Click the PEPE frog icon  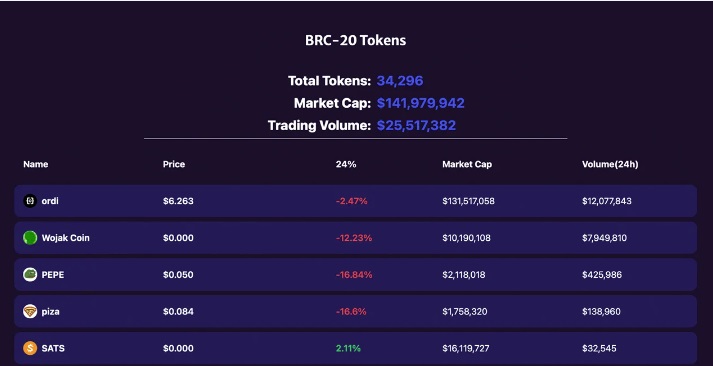coord(30,274)
